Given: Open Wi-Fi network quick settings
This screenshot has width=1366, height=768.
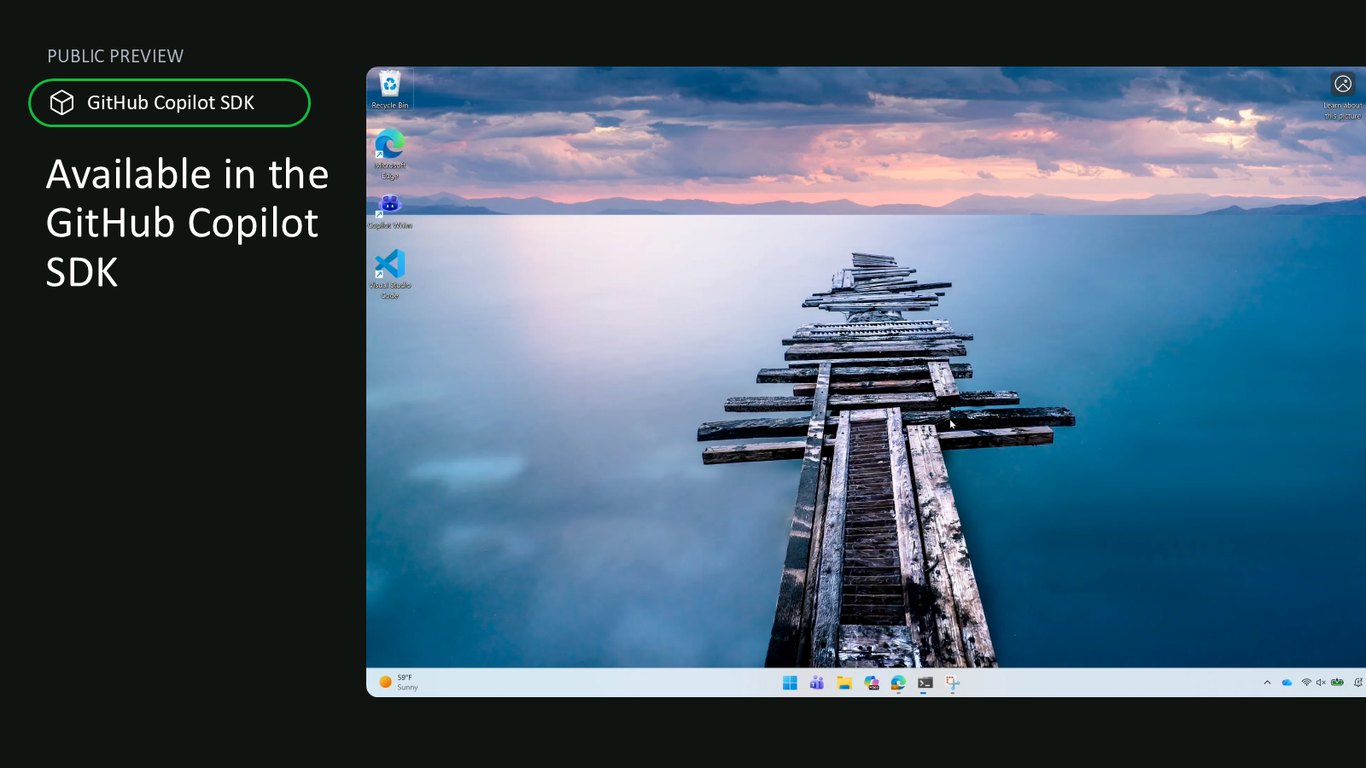Looking at the screenshot, I should pos(1306,682).
